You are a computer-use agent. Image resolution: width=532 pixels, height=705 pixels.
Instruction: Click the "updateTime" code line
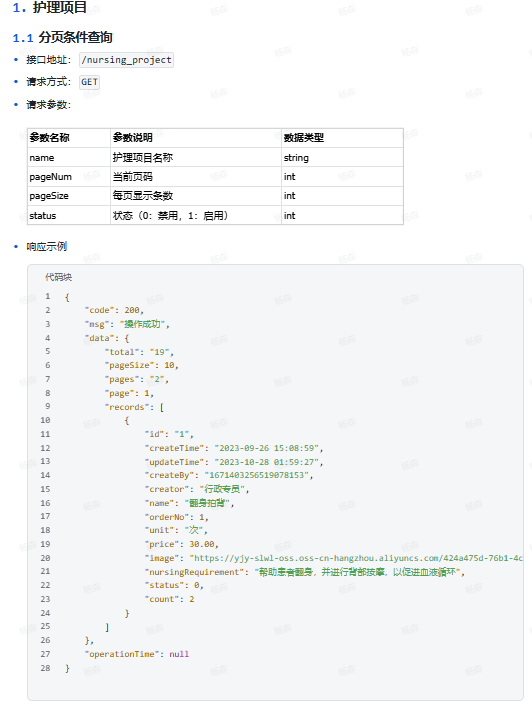point(234,462)
